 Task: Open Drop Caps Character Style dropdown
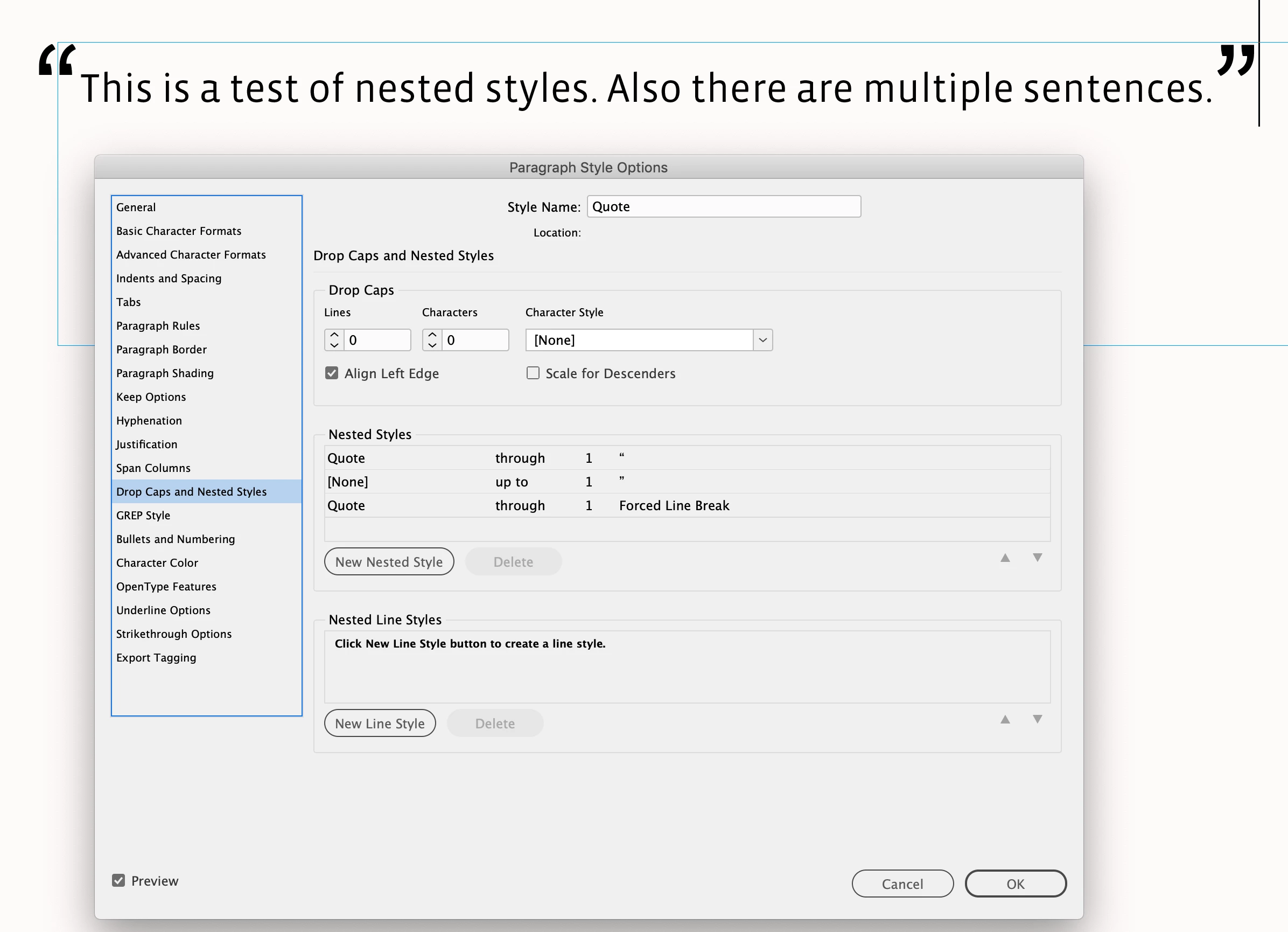(762, 340)
